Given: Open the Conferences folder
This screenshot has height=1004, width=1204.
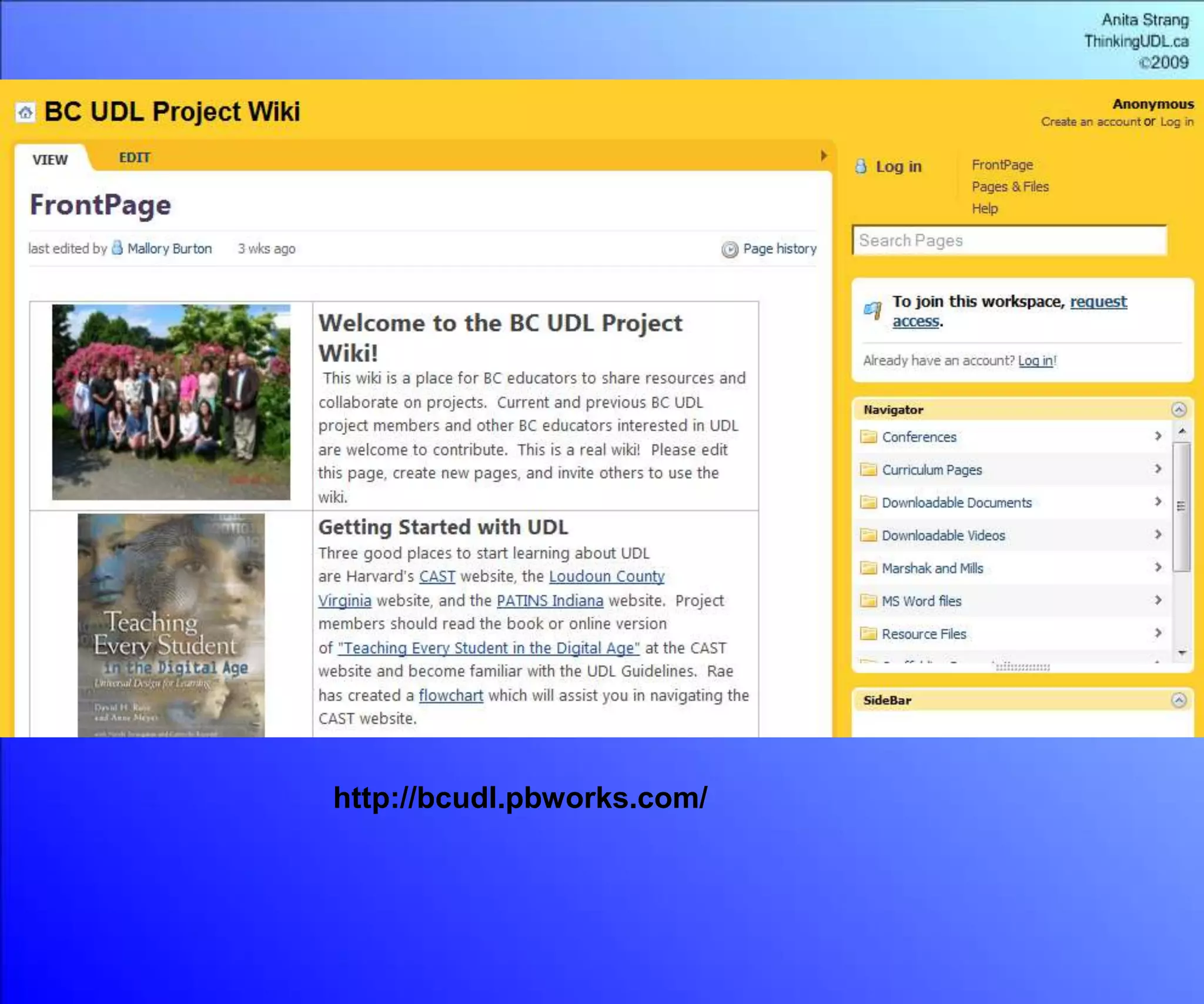Looking at the screenshot, I should (x=919, y=437).
